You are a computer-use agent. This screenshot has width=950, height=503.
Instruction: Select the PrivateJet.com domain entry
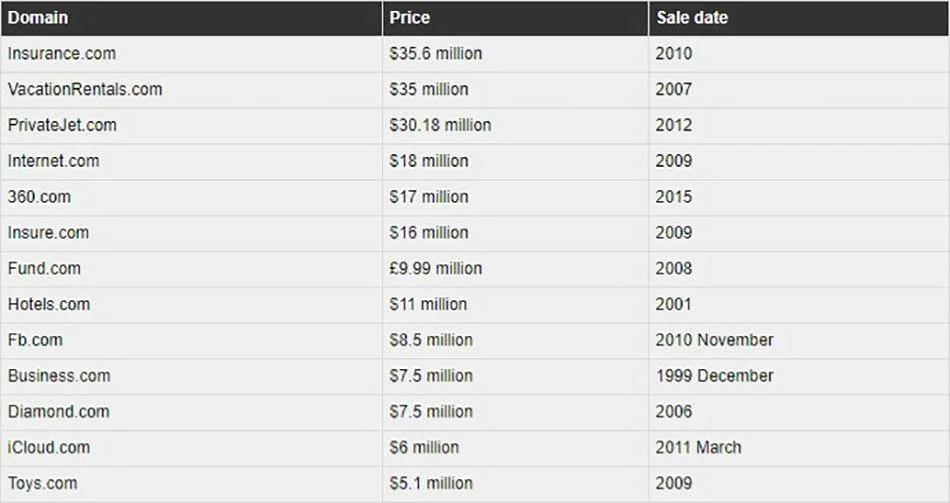pos(62,126)
